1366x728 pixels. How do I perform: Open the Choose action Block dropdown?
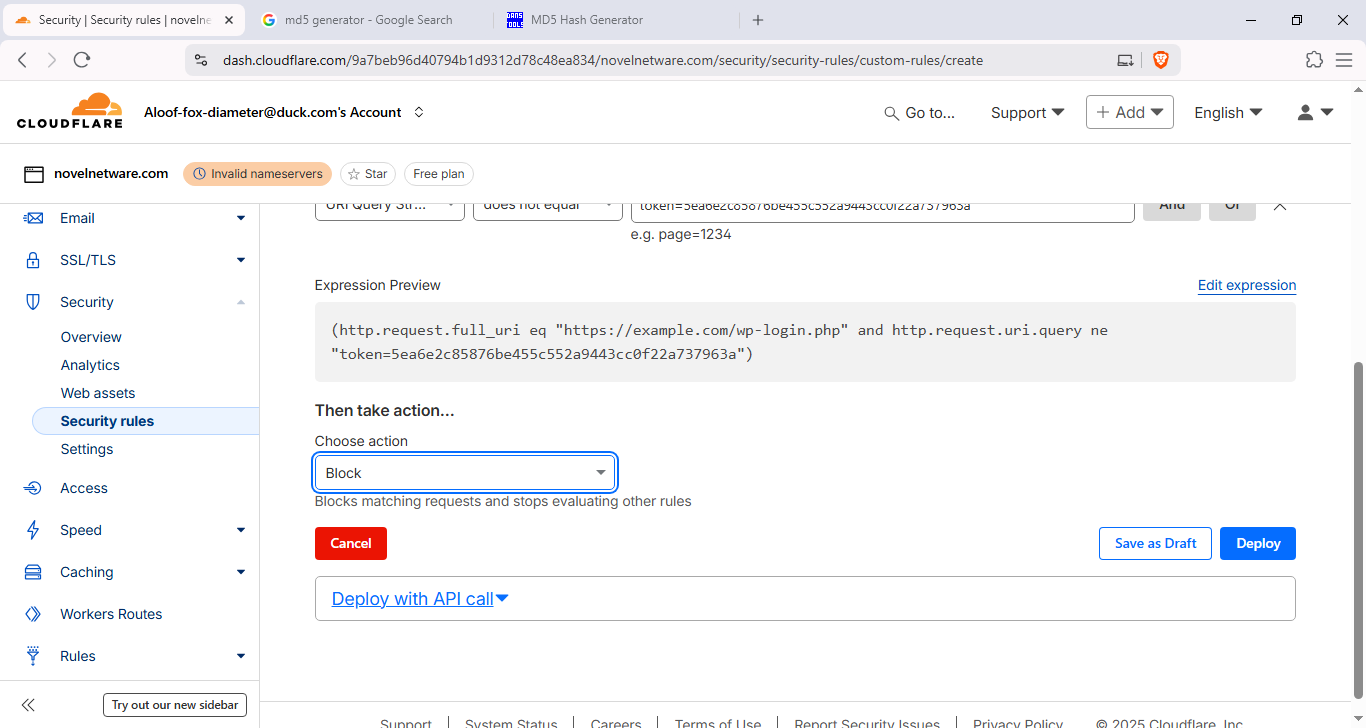click(x=465, y=473)
